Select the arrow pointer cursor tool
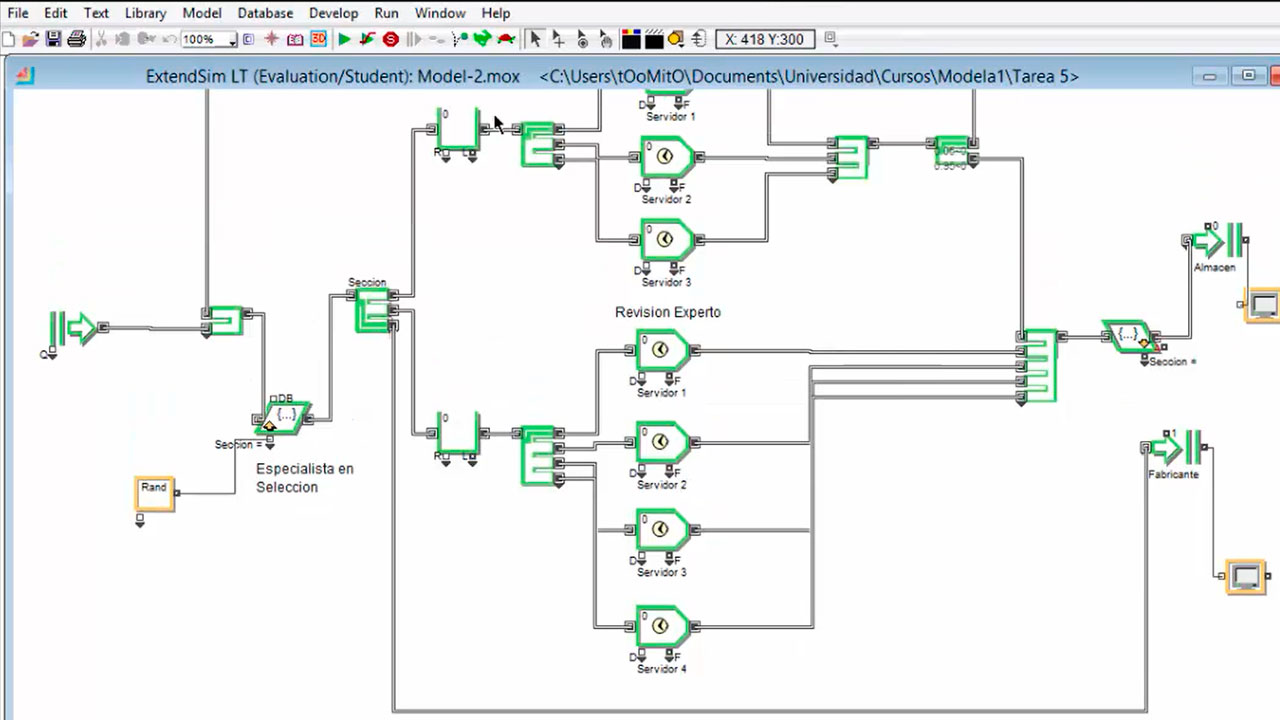This screenshot has width=1280, height=720. 535,40
